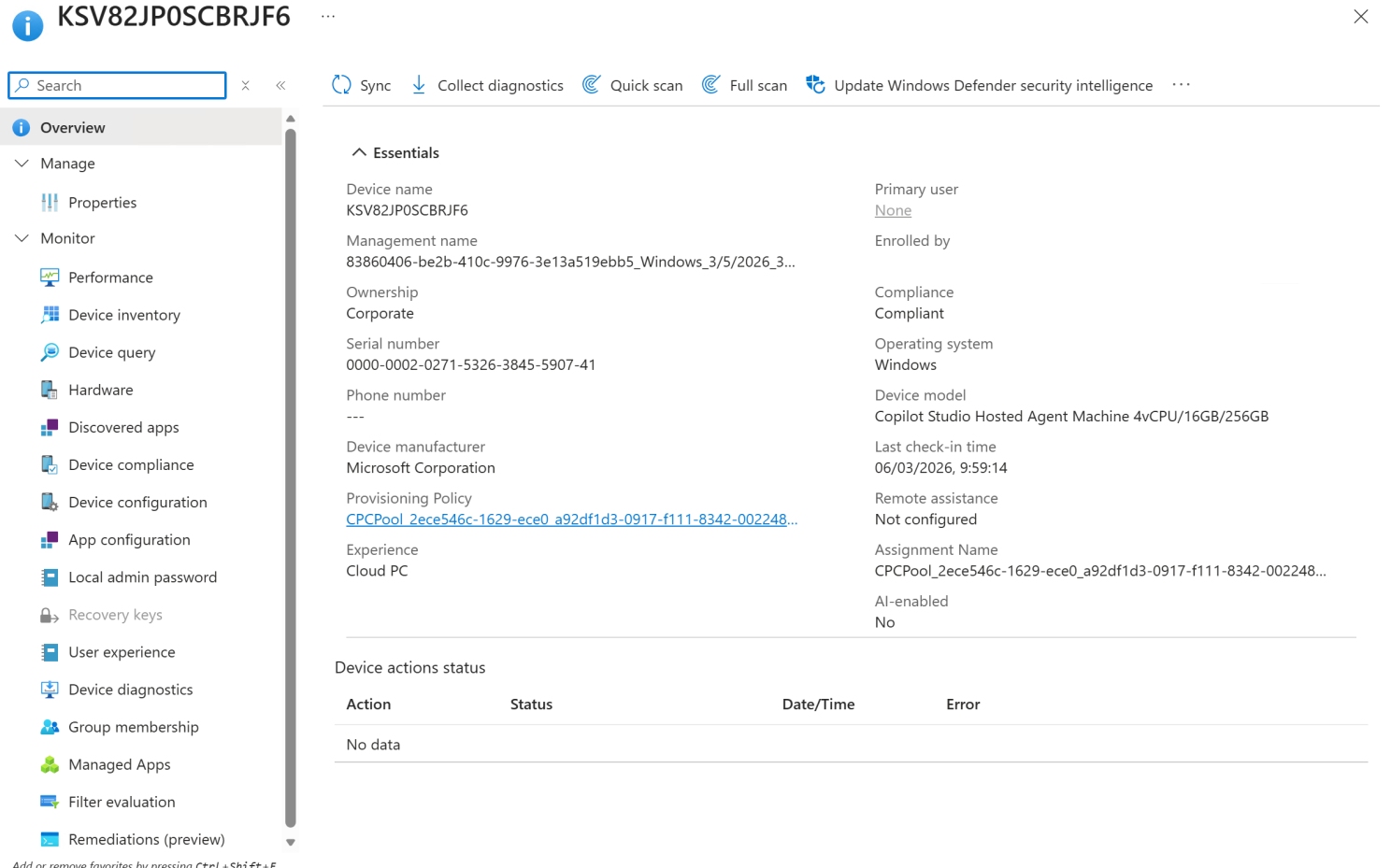Click the Managed Apps icon

pos(50,764)
